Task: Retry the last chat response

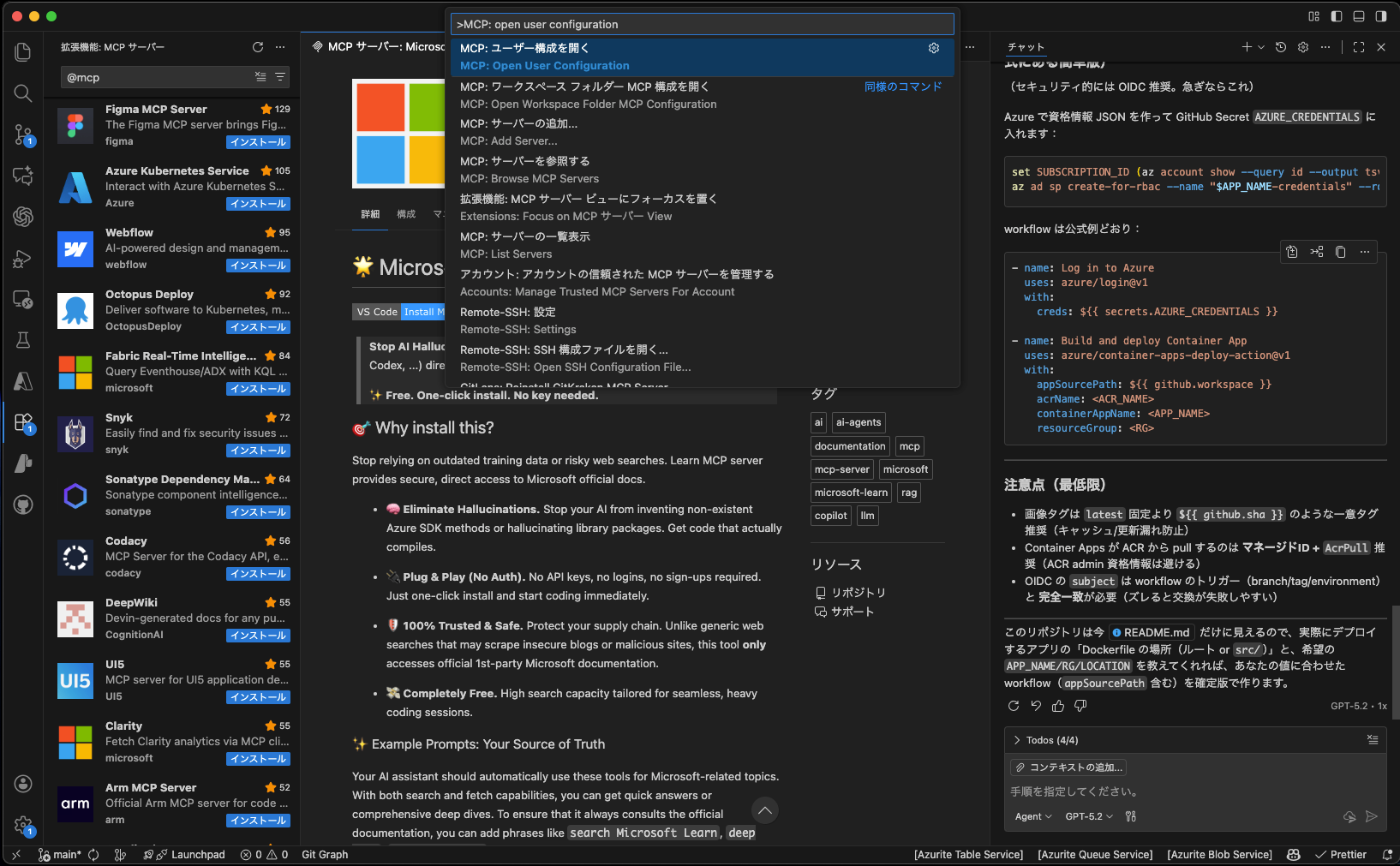Action: [1013, 706]
